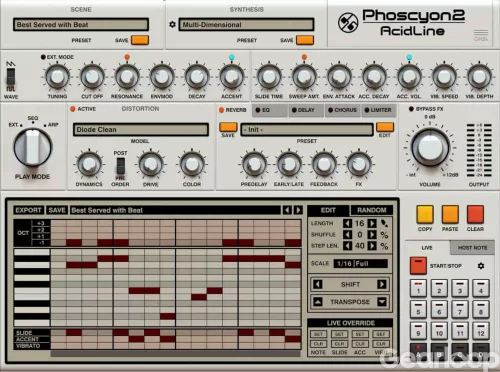Click the FX preset orange EDIT button
Viewport: 500px width, 372px height.
tap(385, 127)
